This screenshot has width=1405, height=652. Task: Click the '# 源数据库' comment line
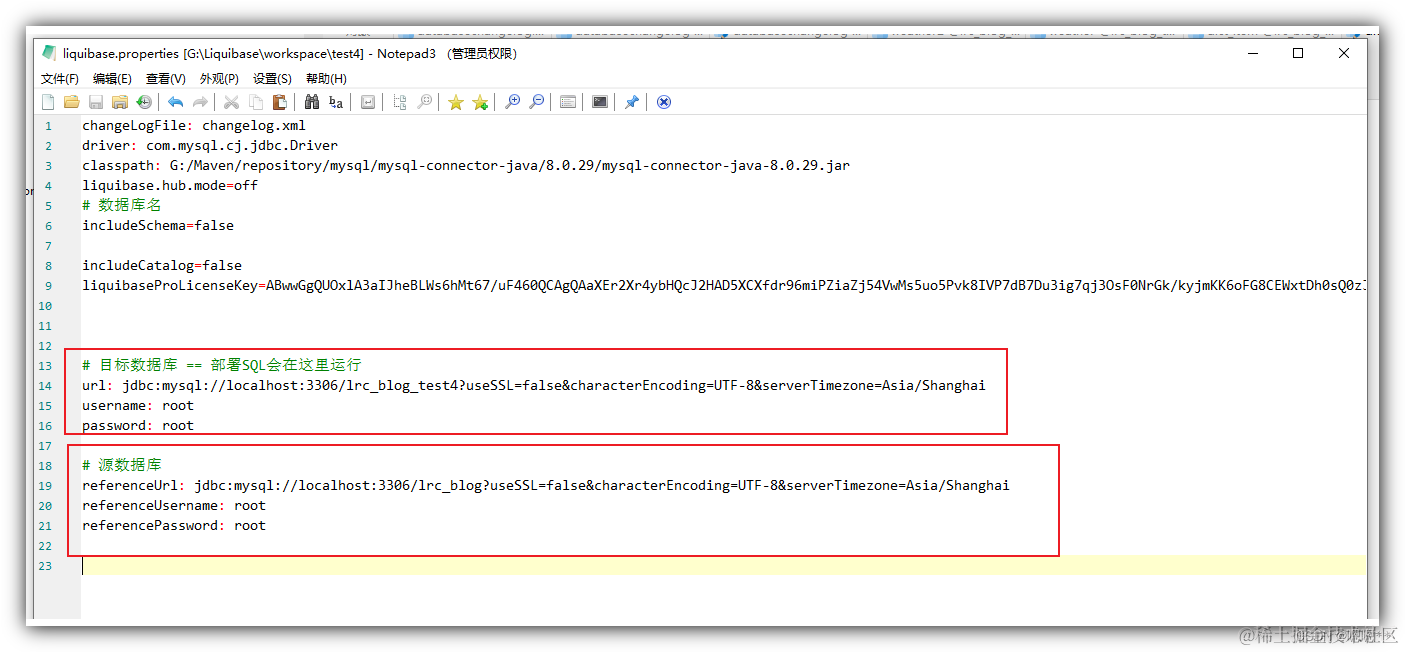coord(122,466)
